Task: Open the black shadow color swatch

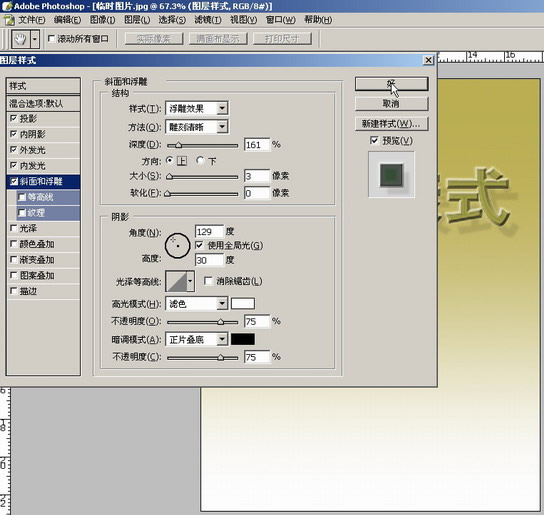Action: [243, 339]
